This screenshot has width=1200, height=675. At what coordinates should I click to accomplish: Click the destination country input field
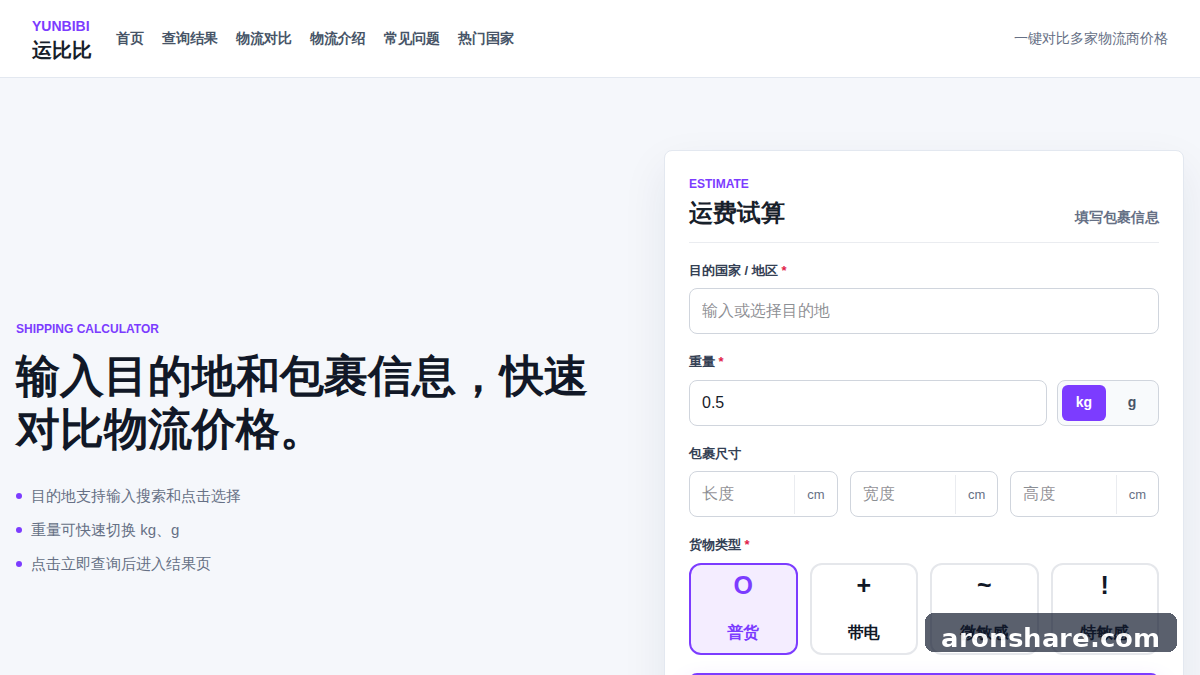(924, 311)
